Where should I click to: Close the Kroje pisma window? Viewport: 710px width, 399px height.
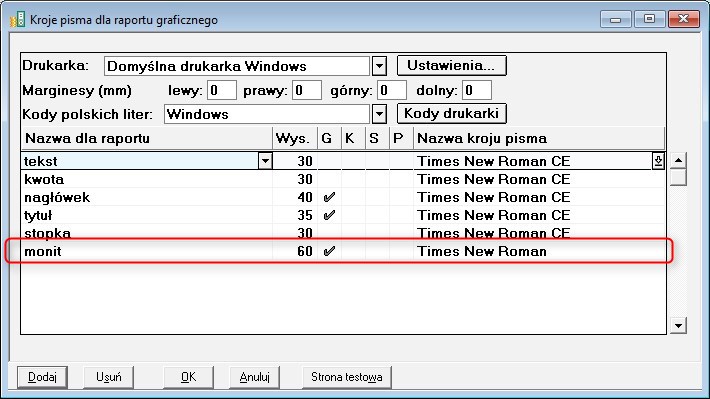683,19
